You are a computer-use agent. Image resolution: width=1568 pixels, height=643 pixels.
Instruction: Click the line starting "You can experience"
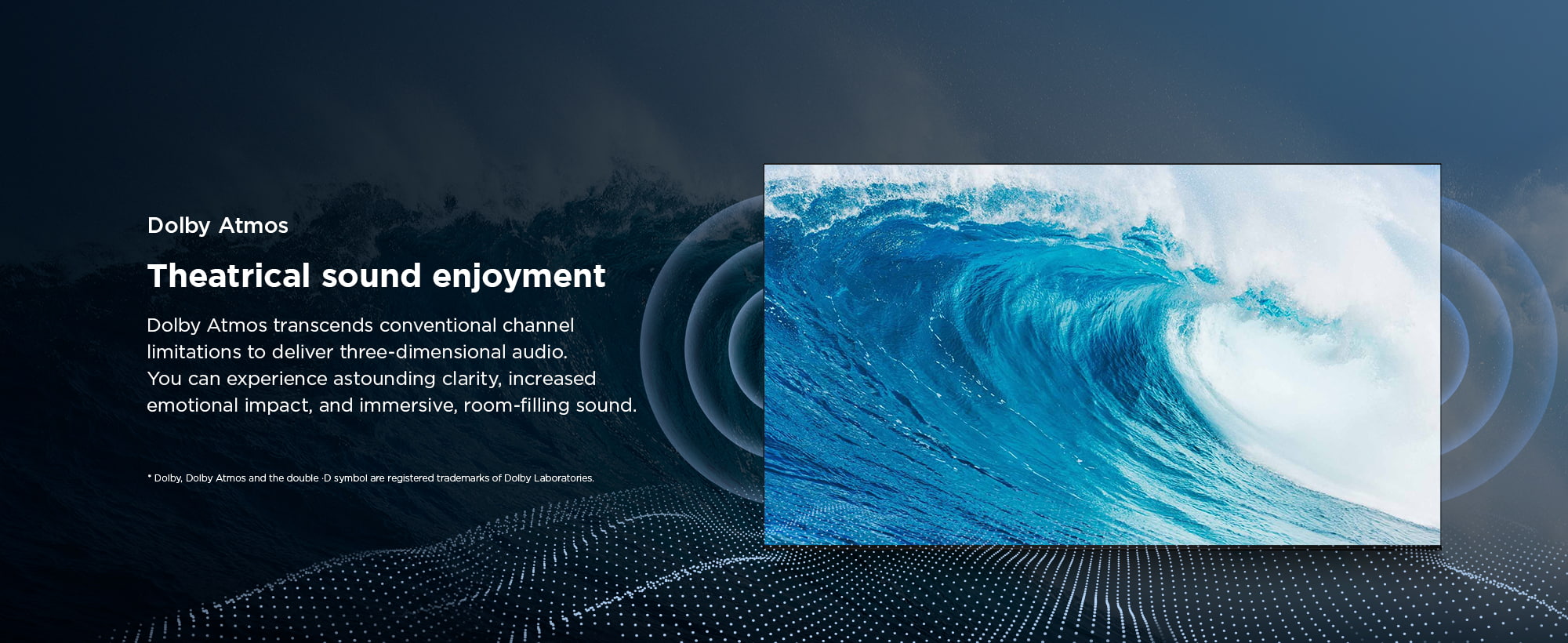pos(371,379)
